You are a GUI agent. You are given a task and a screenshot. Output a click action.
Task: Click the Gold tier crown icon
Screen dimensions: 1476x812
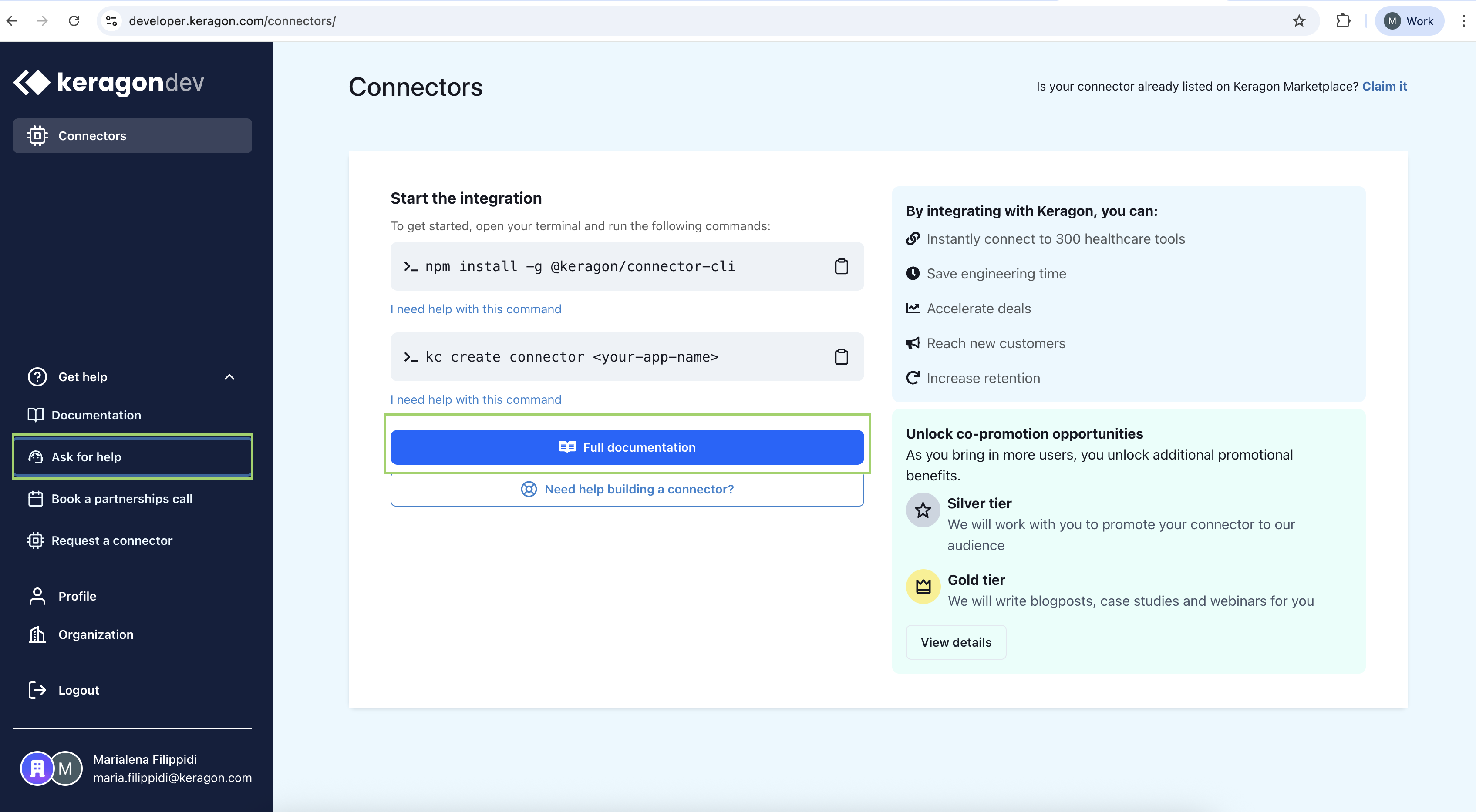923,587
